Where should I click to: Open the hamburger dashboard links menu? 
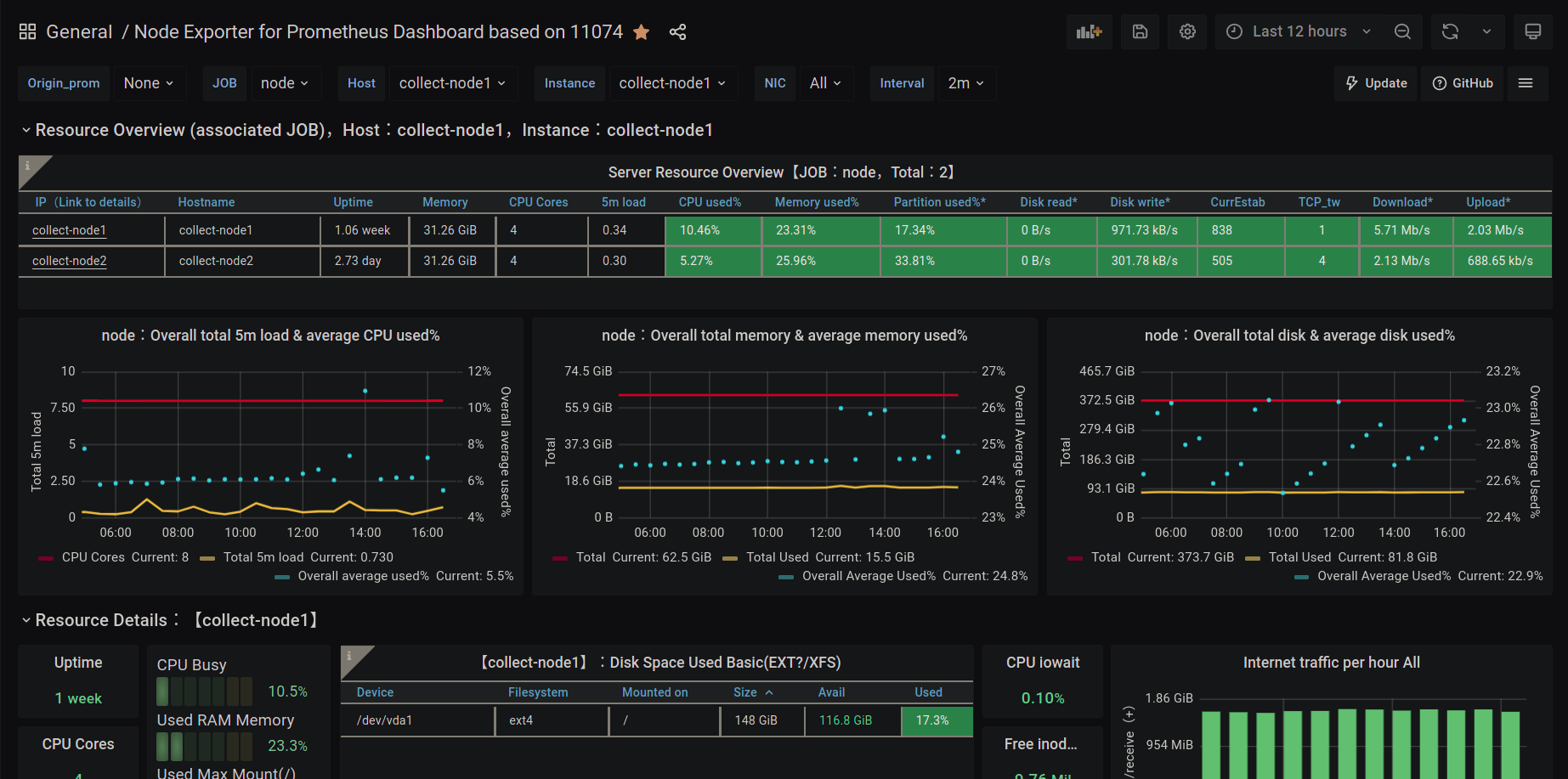pyautogui.click(x=1526, y=83)
